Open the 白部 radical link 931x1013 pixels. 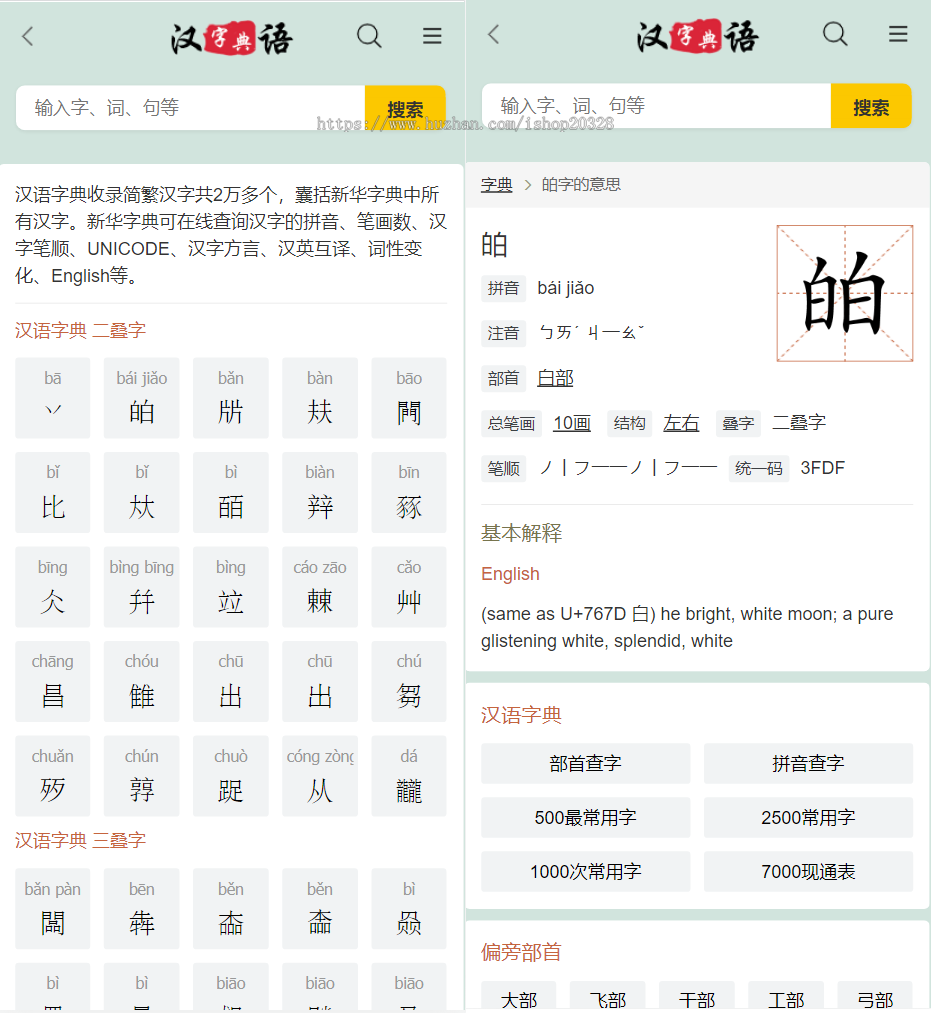[555, 378]
